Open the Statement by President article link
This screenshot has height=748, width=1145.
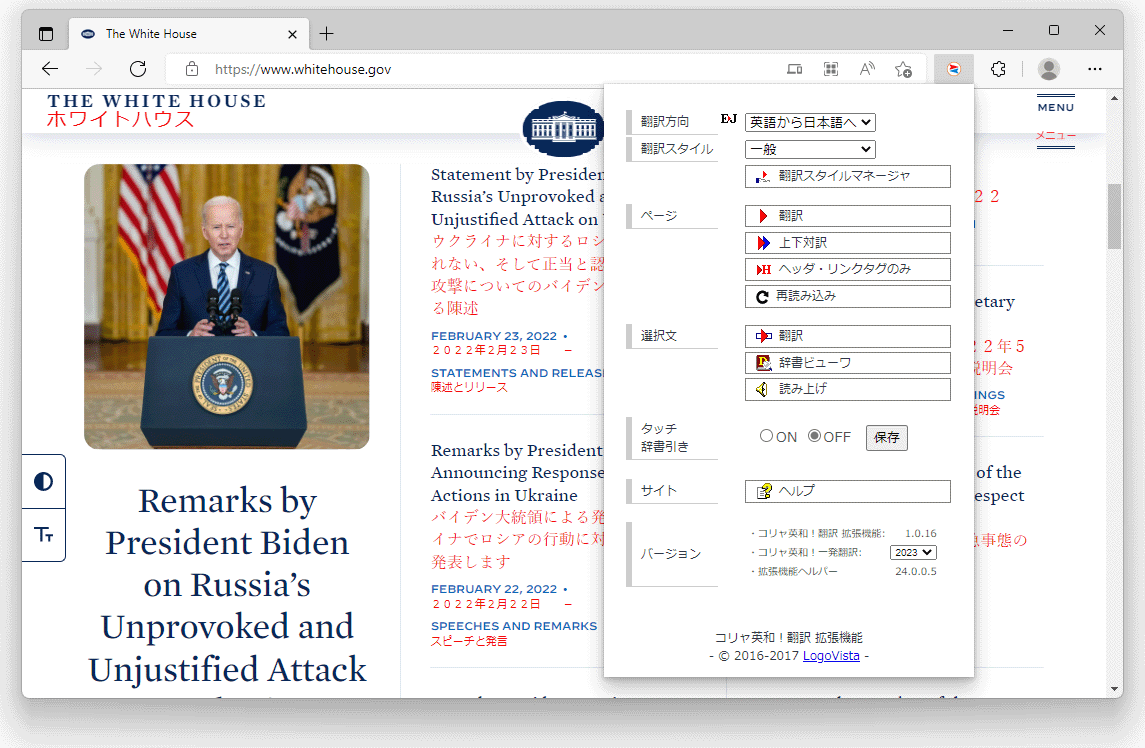[x=517, y=196]
